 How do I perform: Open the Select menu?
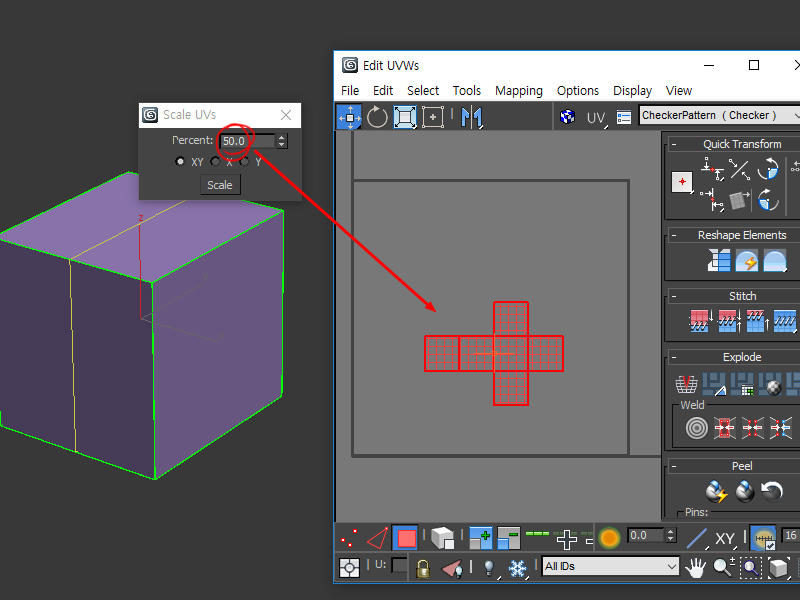click(423, 91)
